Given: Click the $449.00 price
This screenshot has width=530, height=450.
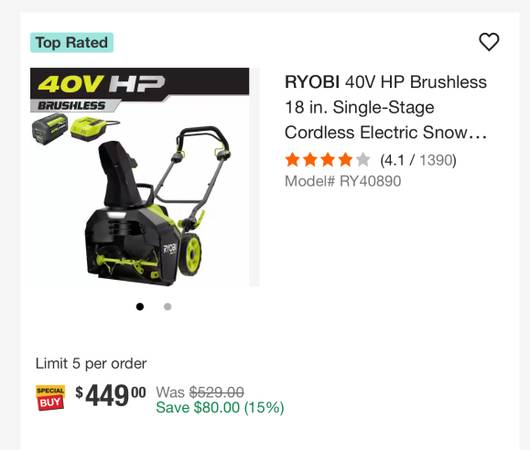Looking at the screenshot, I should tap(111, 395).
